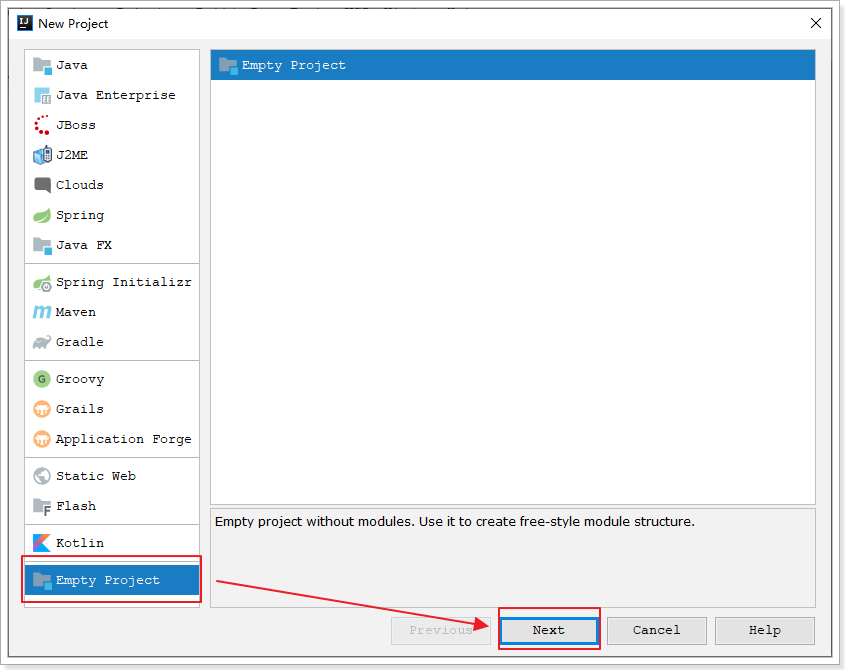Select the Spring leaf icon
Screen dimensions: 845x670
[x=42, y=216]
